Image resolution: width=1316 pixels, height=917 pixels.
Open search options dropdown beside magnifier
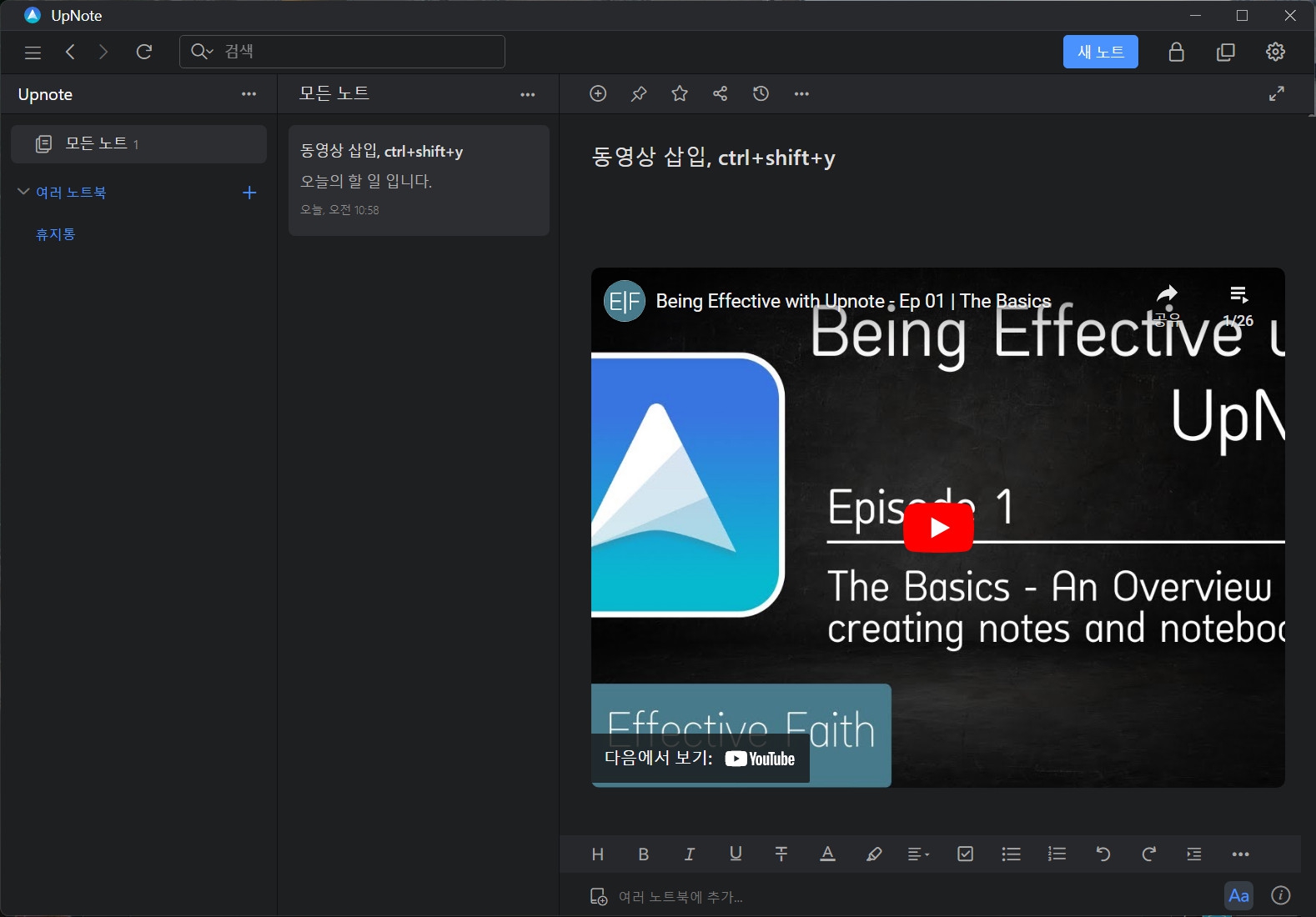pos(202,52)
